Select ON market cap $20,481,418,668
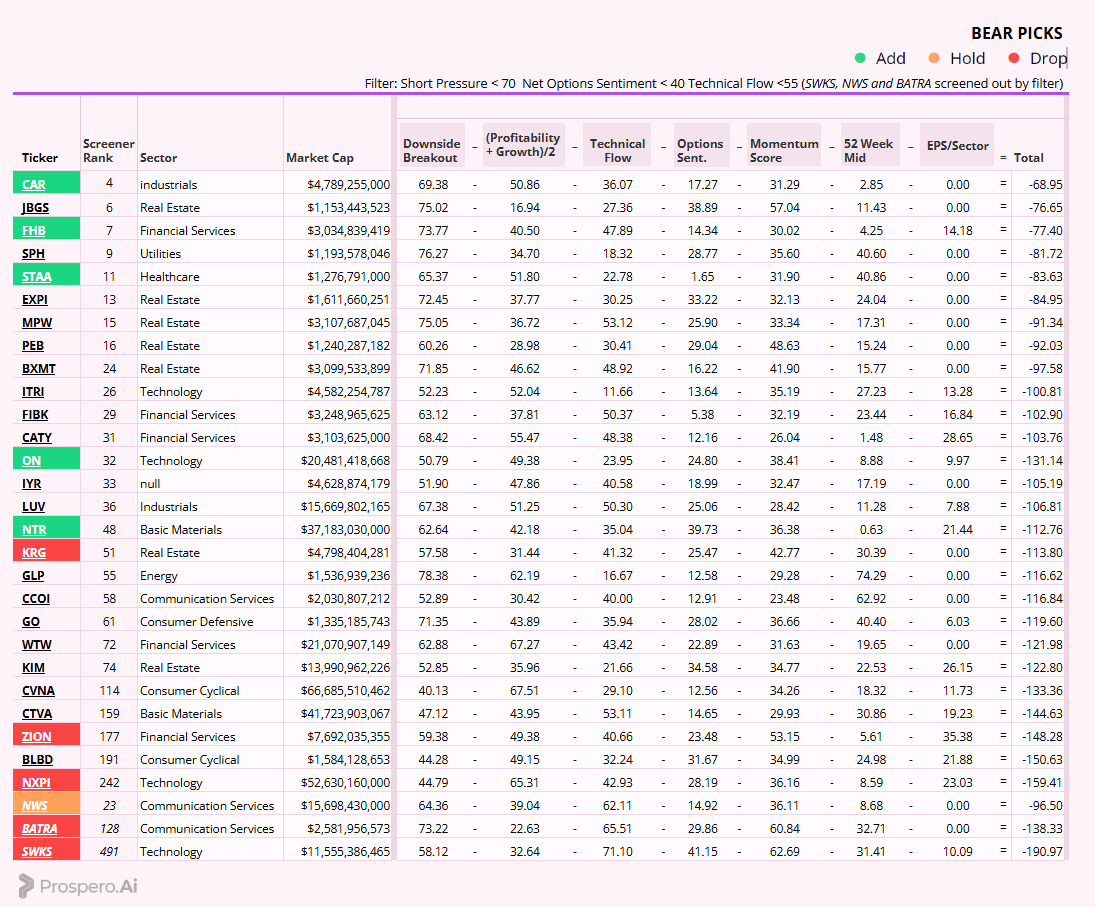The height and width of the screenshot is (907, 1095). pyautogui.click(x=346, y=461)
